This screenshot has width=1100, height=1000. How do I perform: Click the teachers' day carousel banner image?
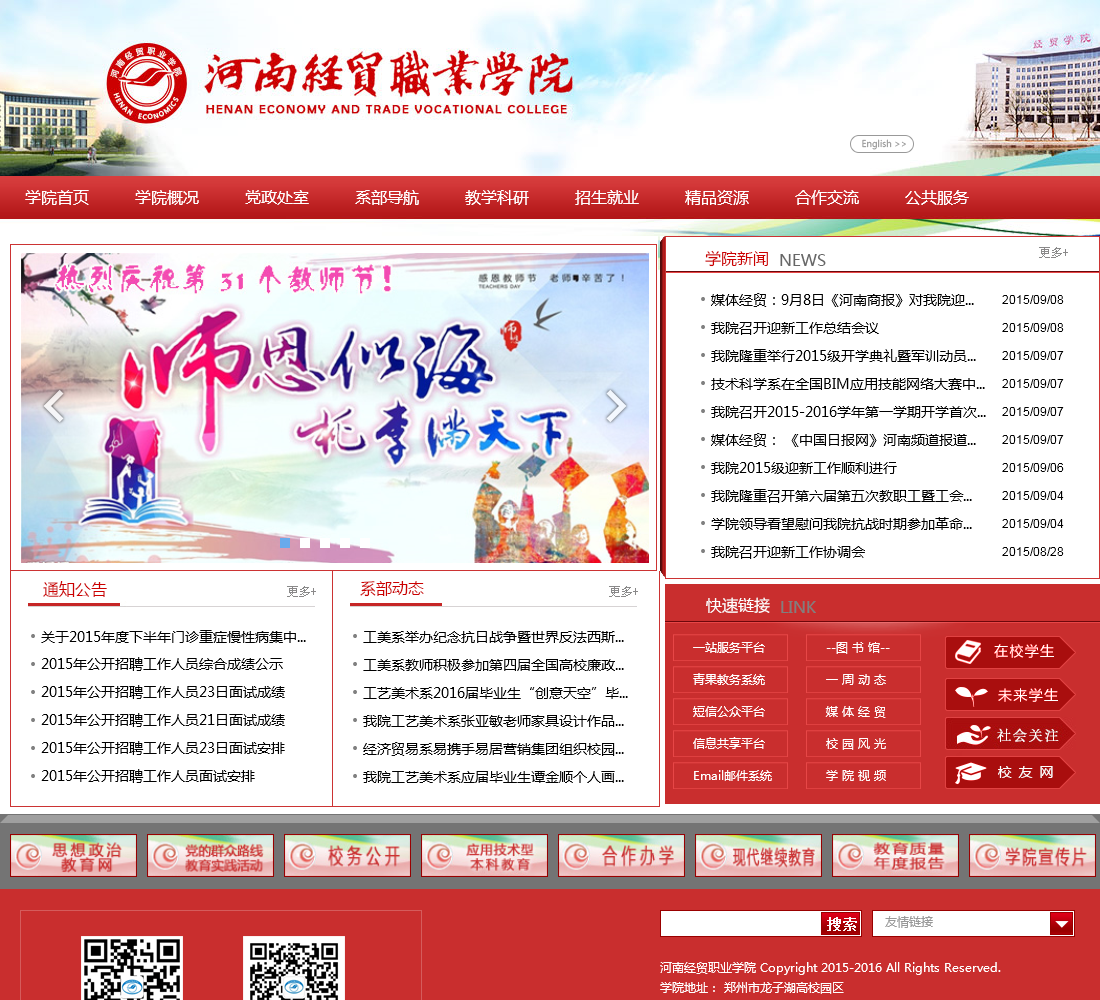[x=335, y=408]
